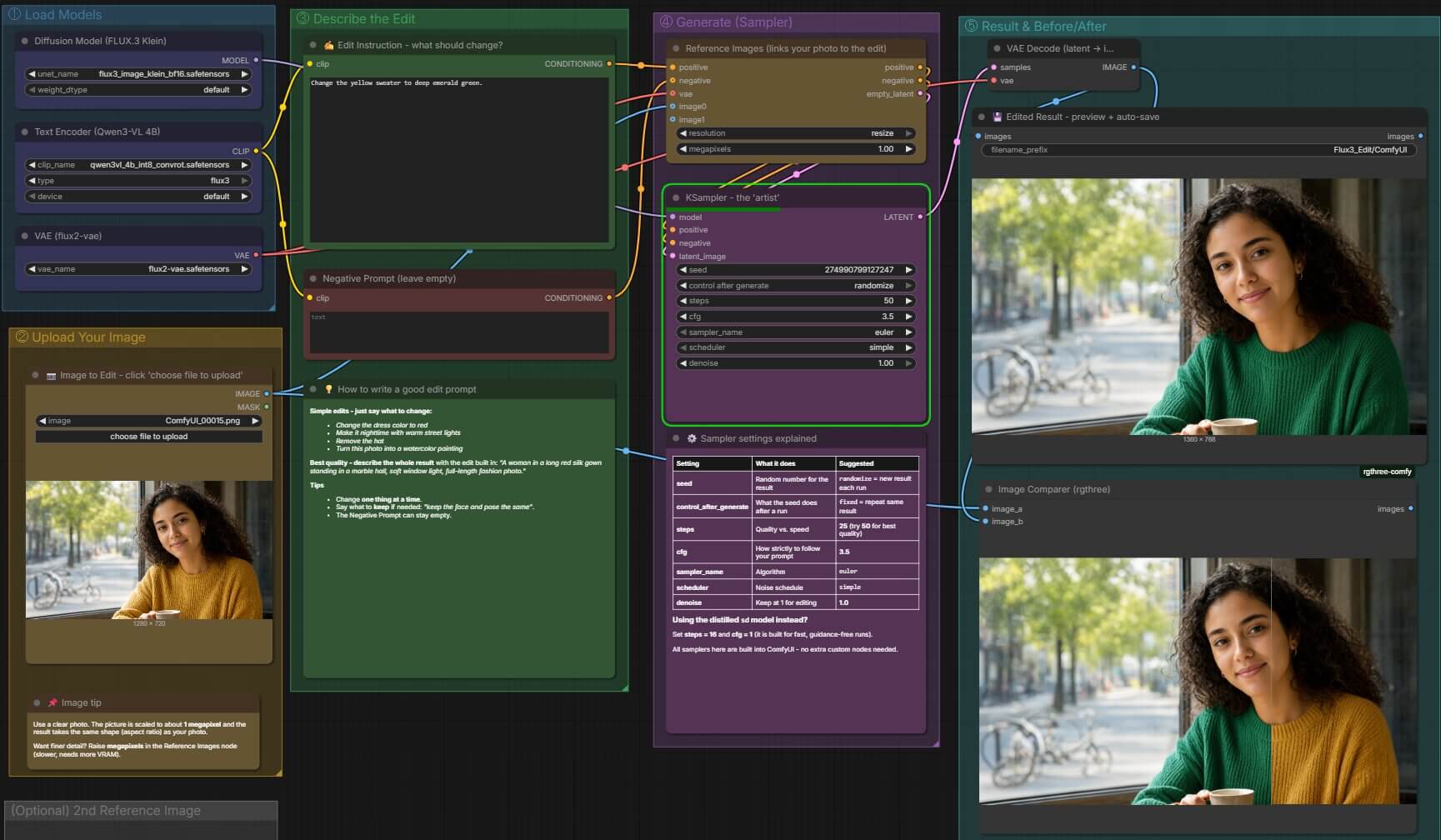Click the CLIP output slot on Text Encoder node

pyautogui.click(x=256, y=151)
